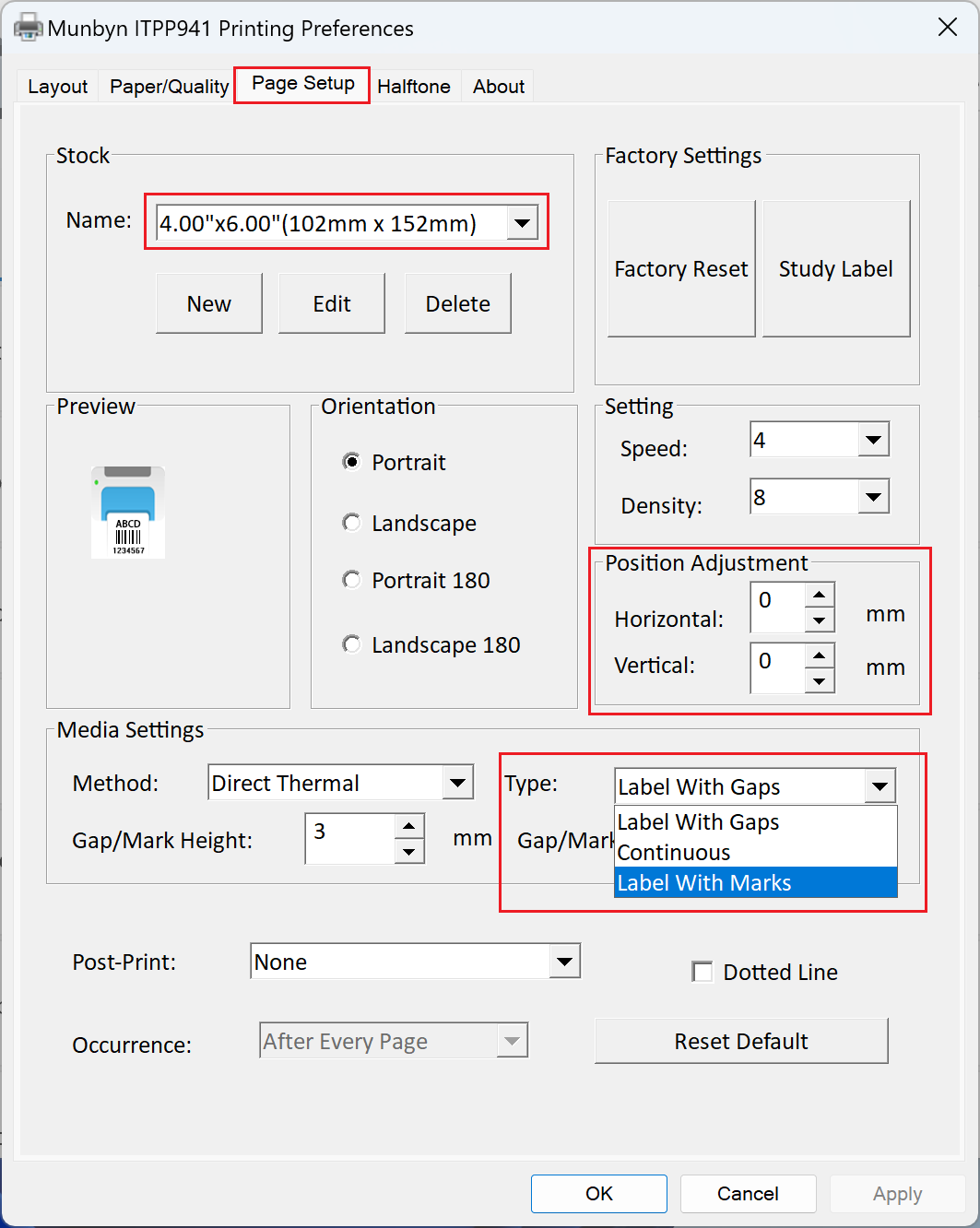Open the disabled Occurrence dropdown

[x=512, y=1042]
